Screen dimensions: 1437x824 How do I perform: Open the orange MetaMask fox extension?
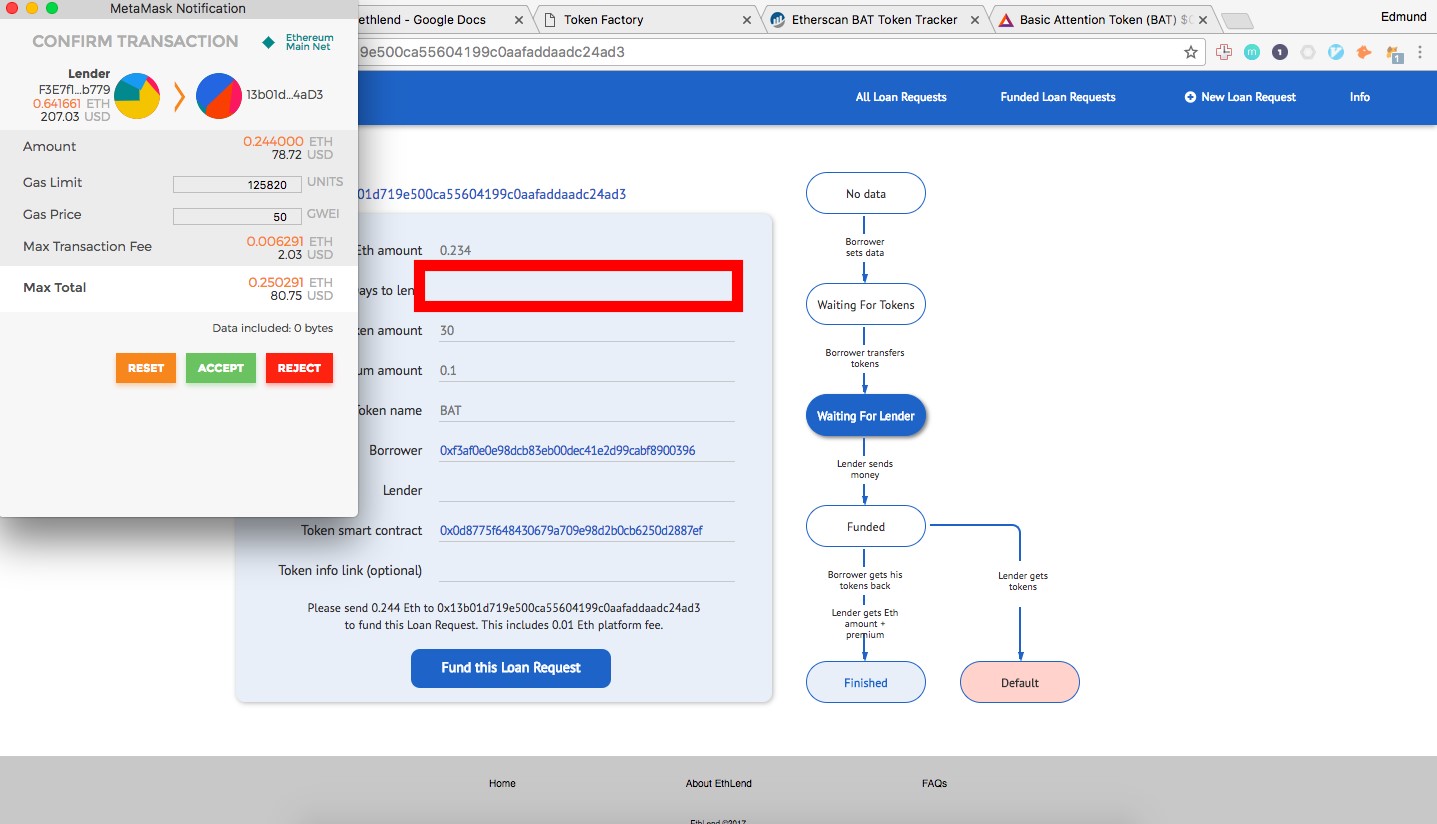pos(1363,52)
